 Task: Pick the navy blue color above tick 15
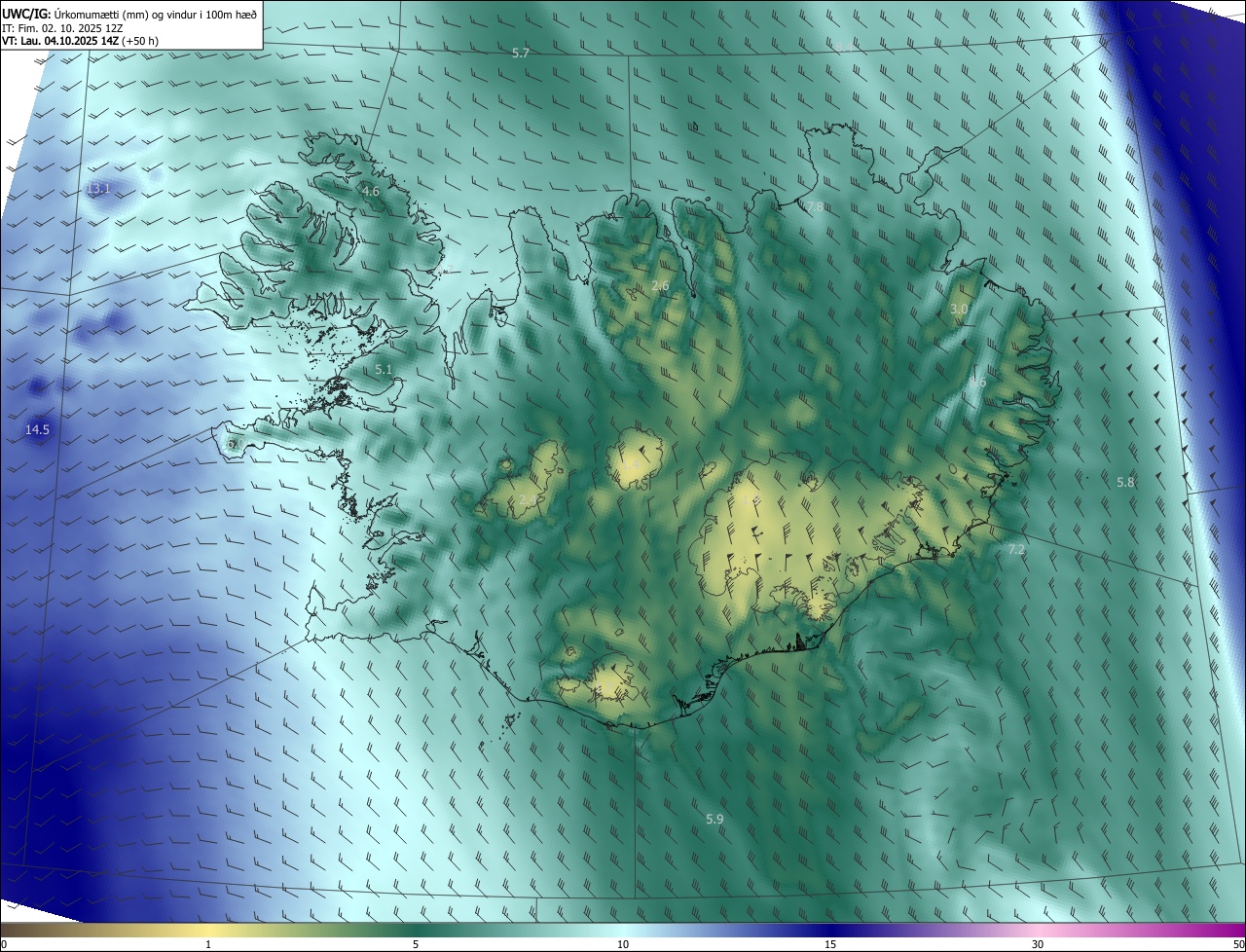click(x=830, y=930)
